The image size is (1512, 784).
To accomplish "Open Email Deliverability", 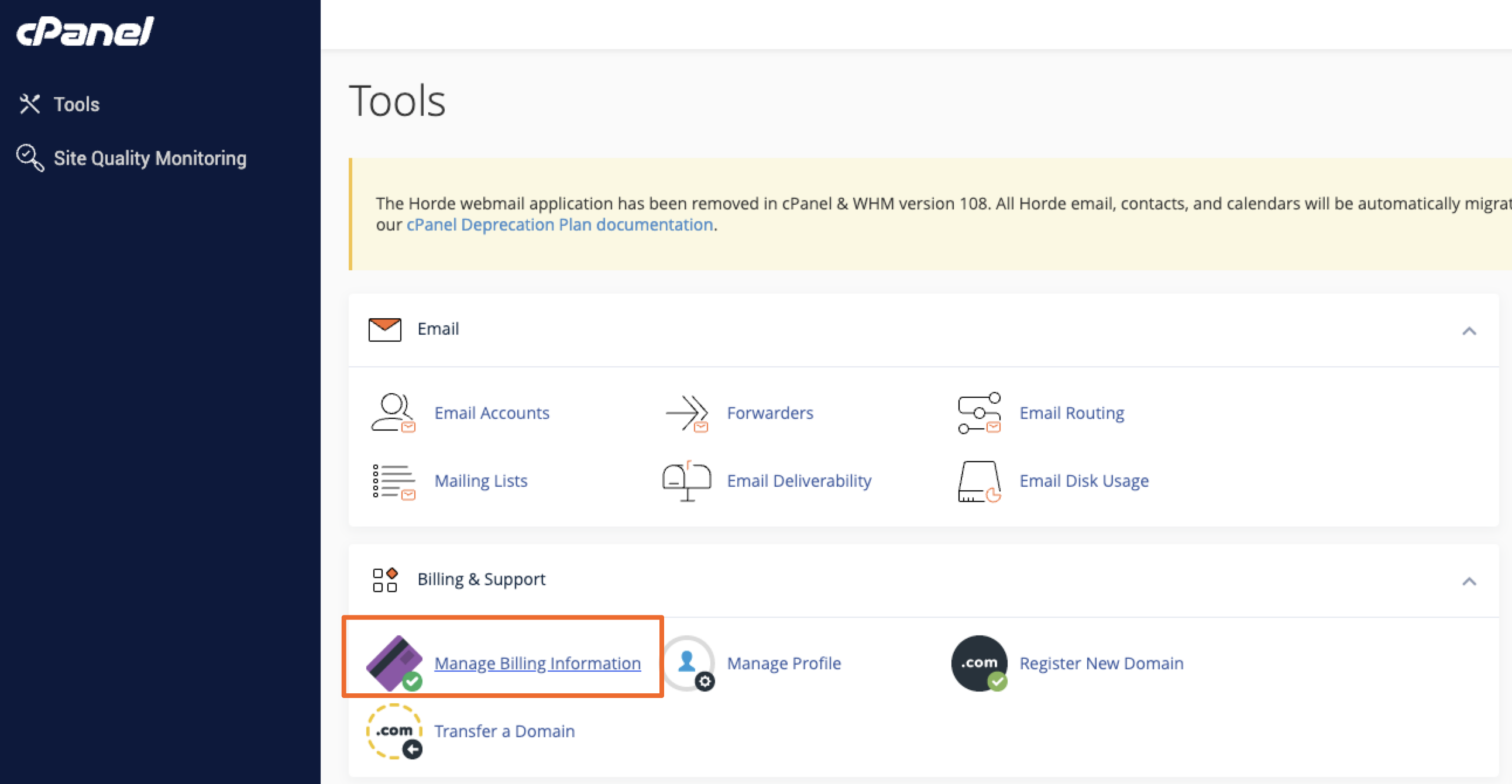I will 799,481.
